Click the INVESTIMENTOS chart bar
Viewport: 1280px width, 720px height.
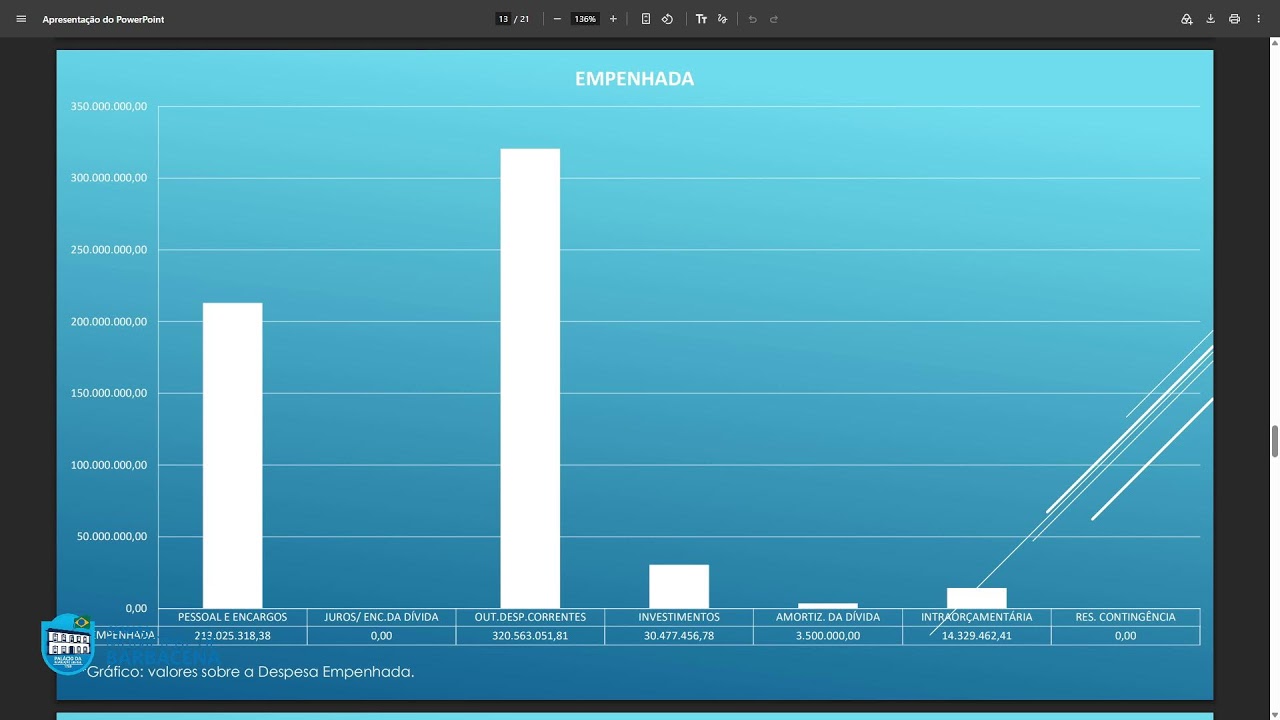(x=679, y=586)
